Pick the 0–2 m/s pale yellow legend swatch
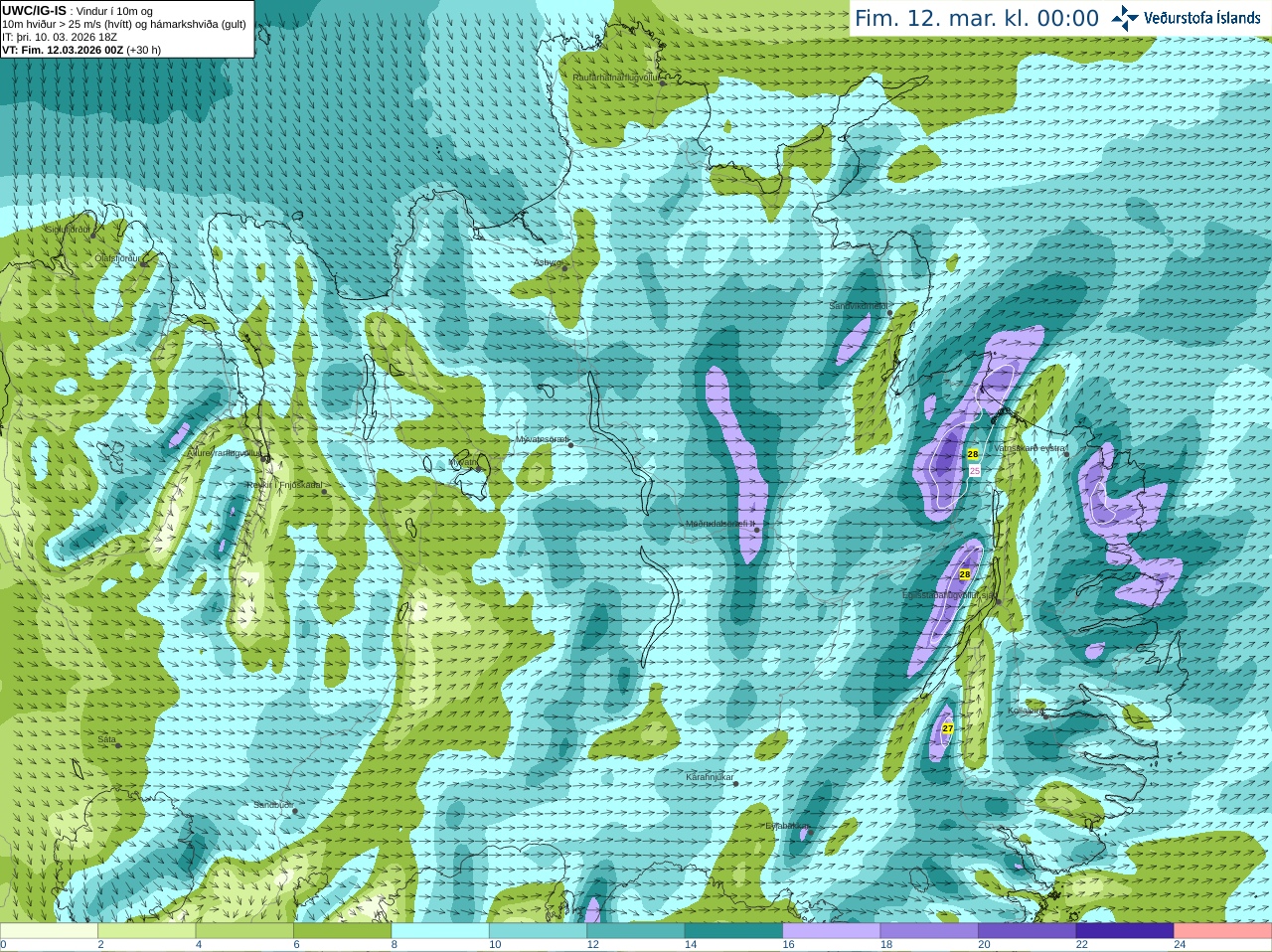 pyautogui.click(x=50, y=931)
